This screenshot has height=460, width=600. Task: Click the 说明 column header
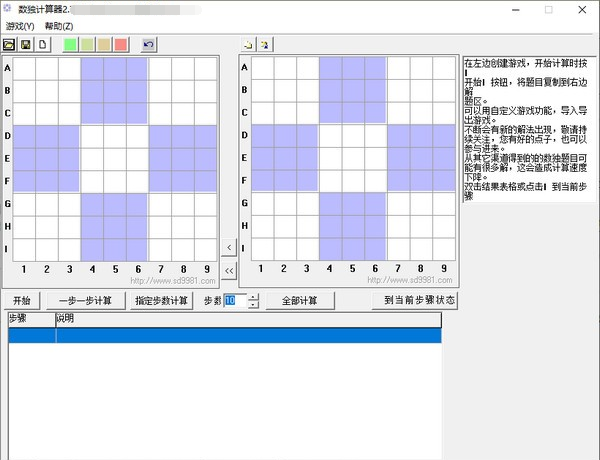tap(248, 319)
